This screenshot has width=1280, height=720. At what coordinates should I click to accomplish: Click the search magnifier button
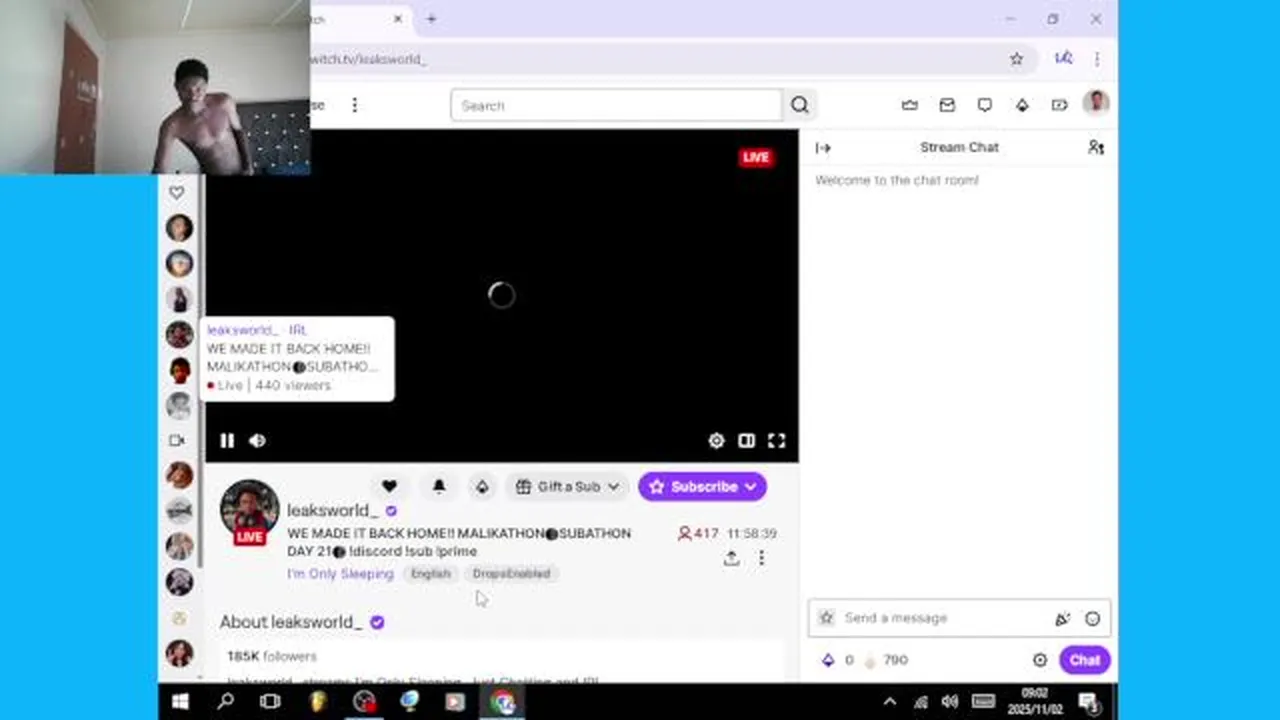tap(799, 105)
